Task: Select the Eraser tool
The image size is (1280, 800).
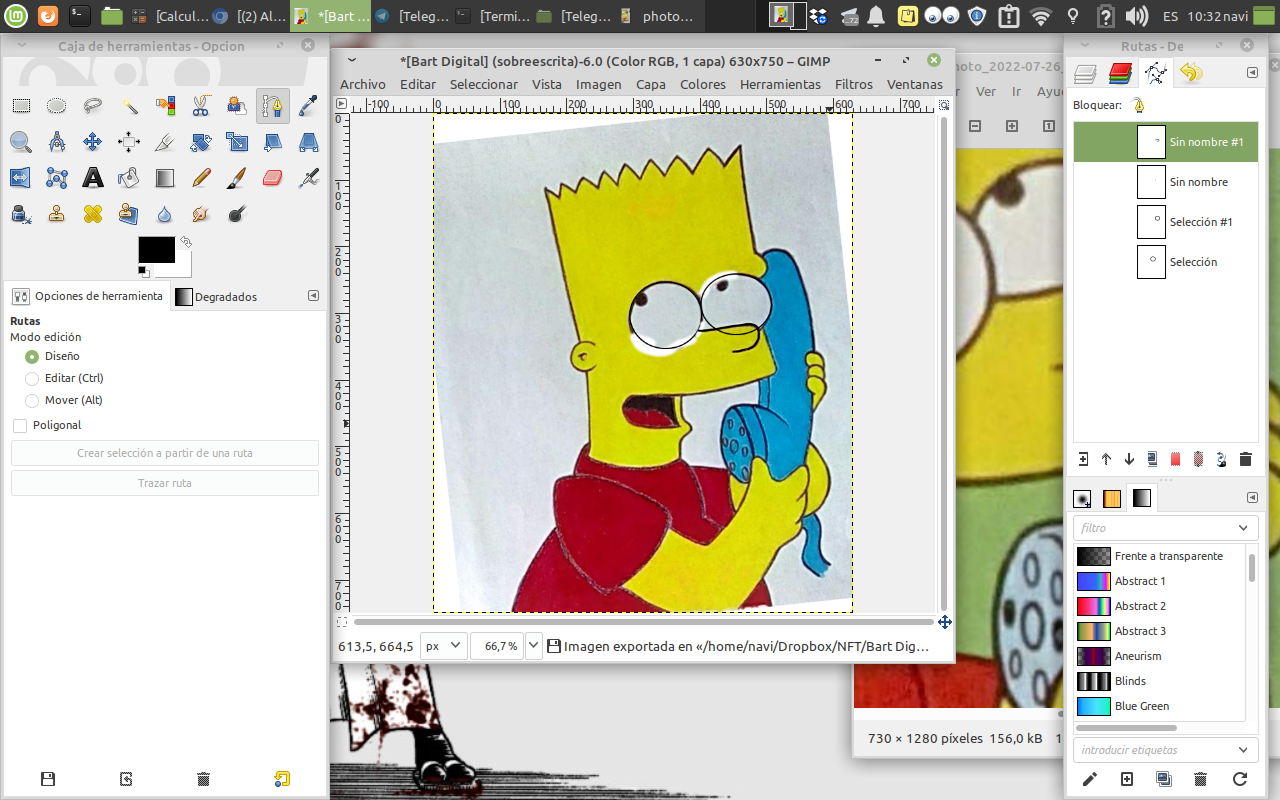Action: 273,178
